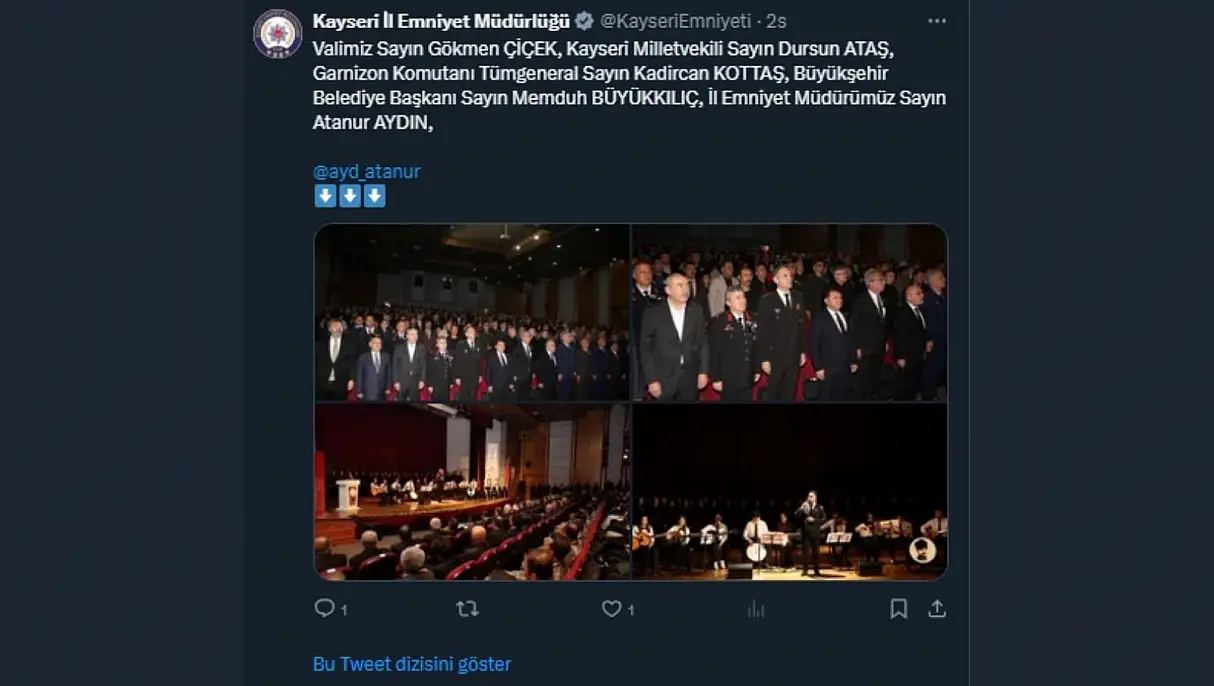Click the verified badge next to account name
This screenshot has height=686, width=1214.
click(x=584, y=21)
